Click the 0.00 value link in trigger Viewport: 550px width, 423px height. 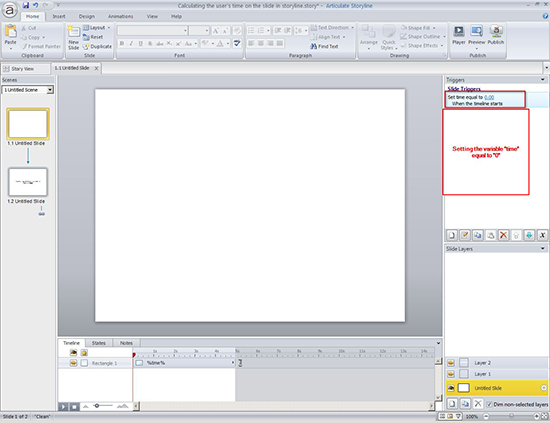coord(489,97)
